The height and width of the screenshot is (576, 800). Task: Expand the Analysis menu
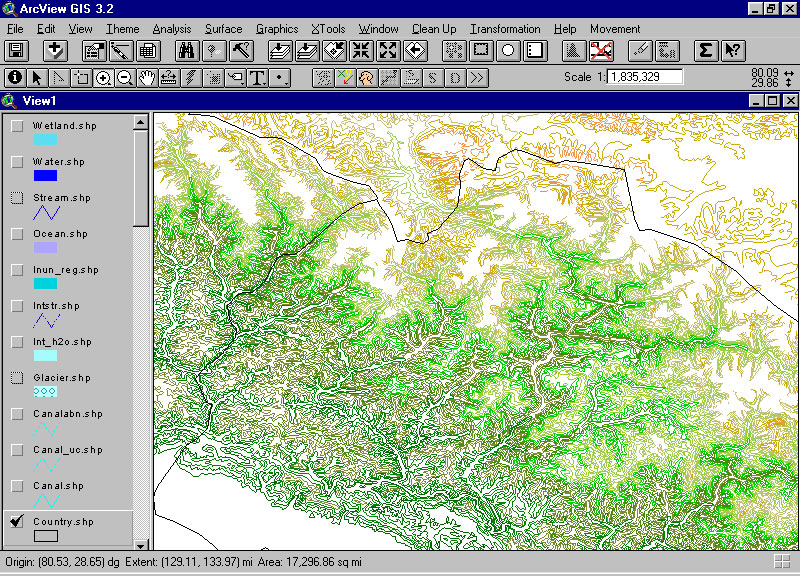(171, 29)
